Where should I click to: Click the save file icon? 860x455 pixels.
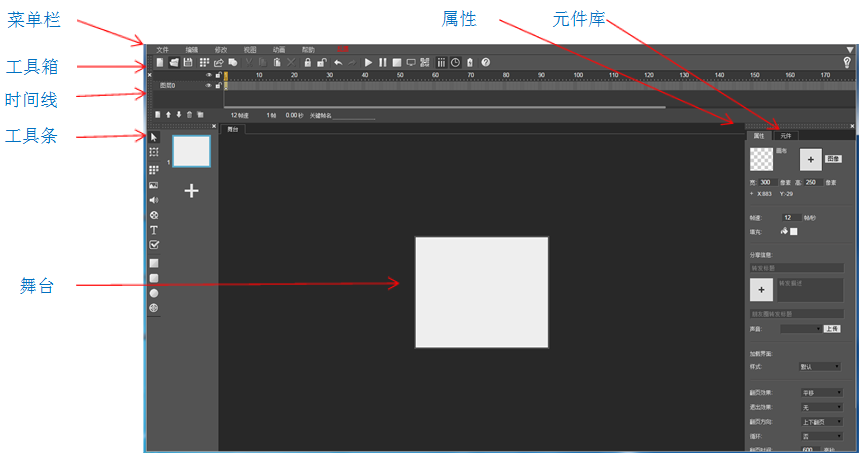click(x=187, y=62)
